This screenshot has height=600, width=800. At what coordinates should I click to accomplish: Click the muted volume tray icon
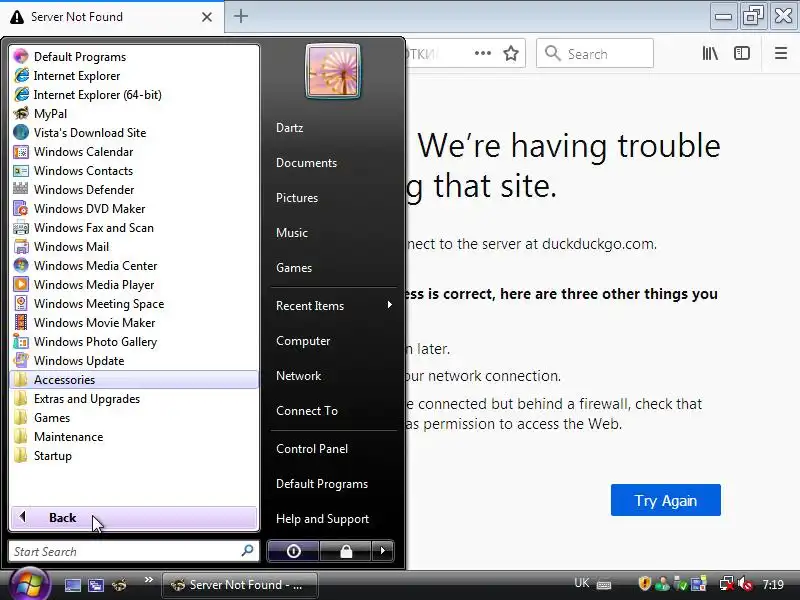tap(745, 583)
